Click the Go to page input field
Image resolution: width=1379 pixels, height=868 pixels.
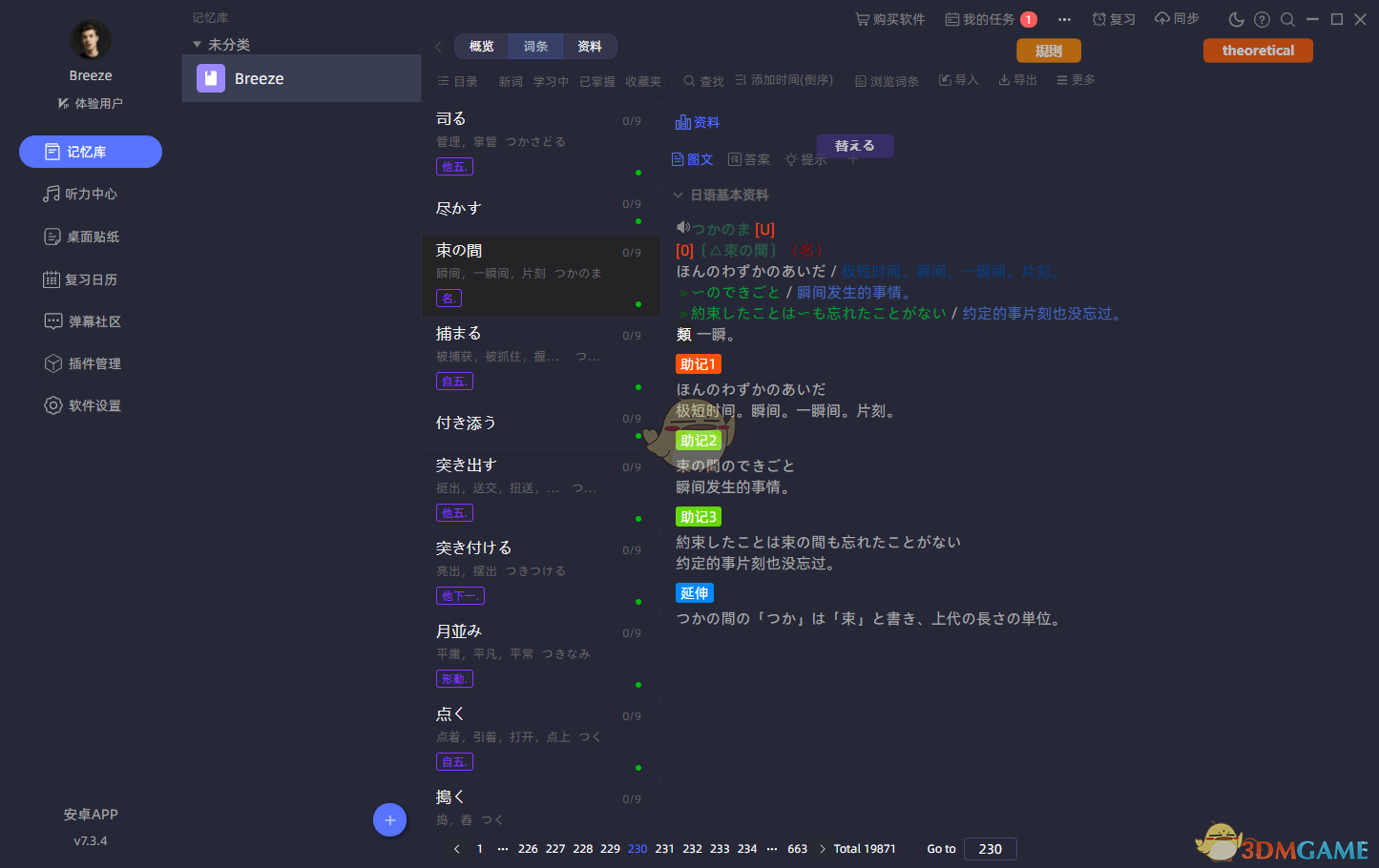tap(990, 848)
